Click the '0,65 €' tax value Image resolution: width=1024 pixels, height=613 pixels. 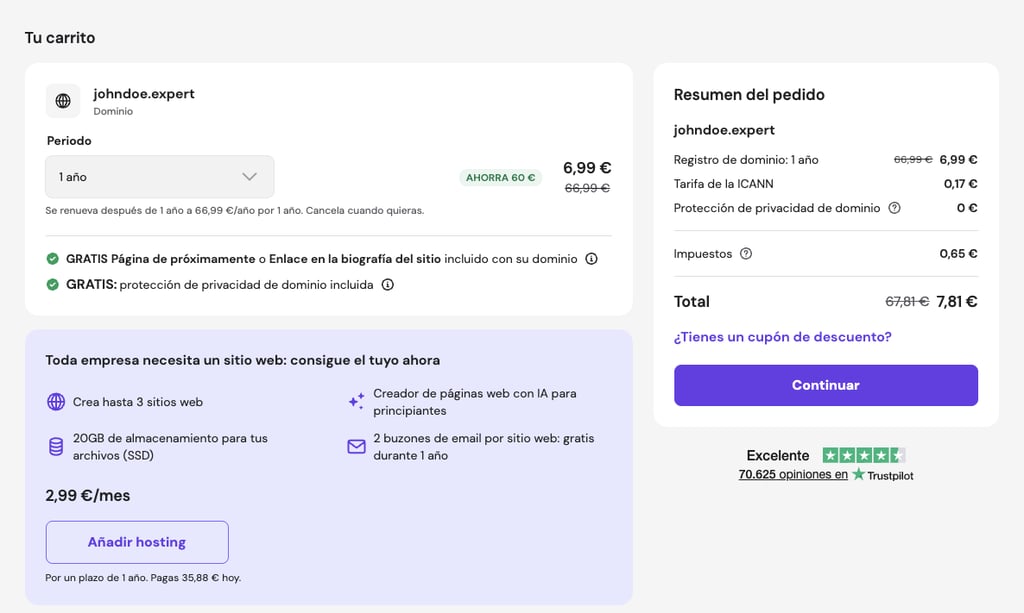coord(958,254)
